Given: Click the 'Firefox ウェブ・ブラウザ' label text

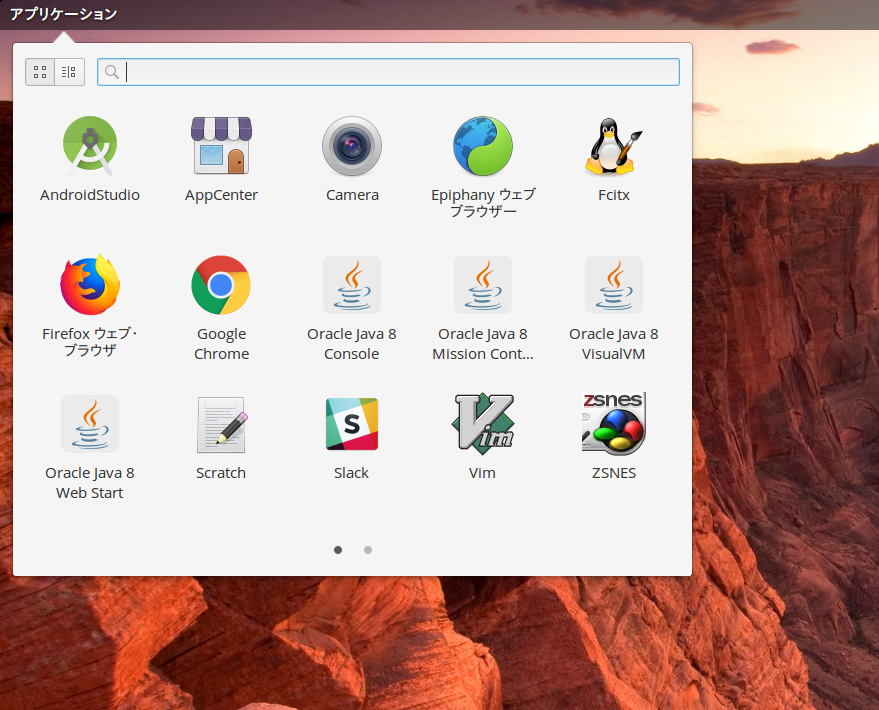Looking at the screenshot, I should point(90,342).
